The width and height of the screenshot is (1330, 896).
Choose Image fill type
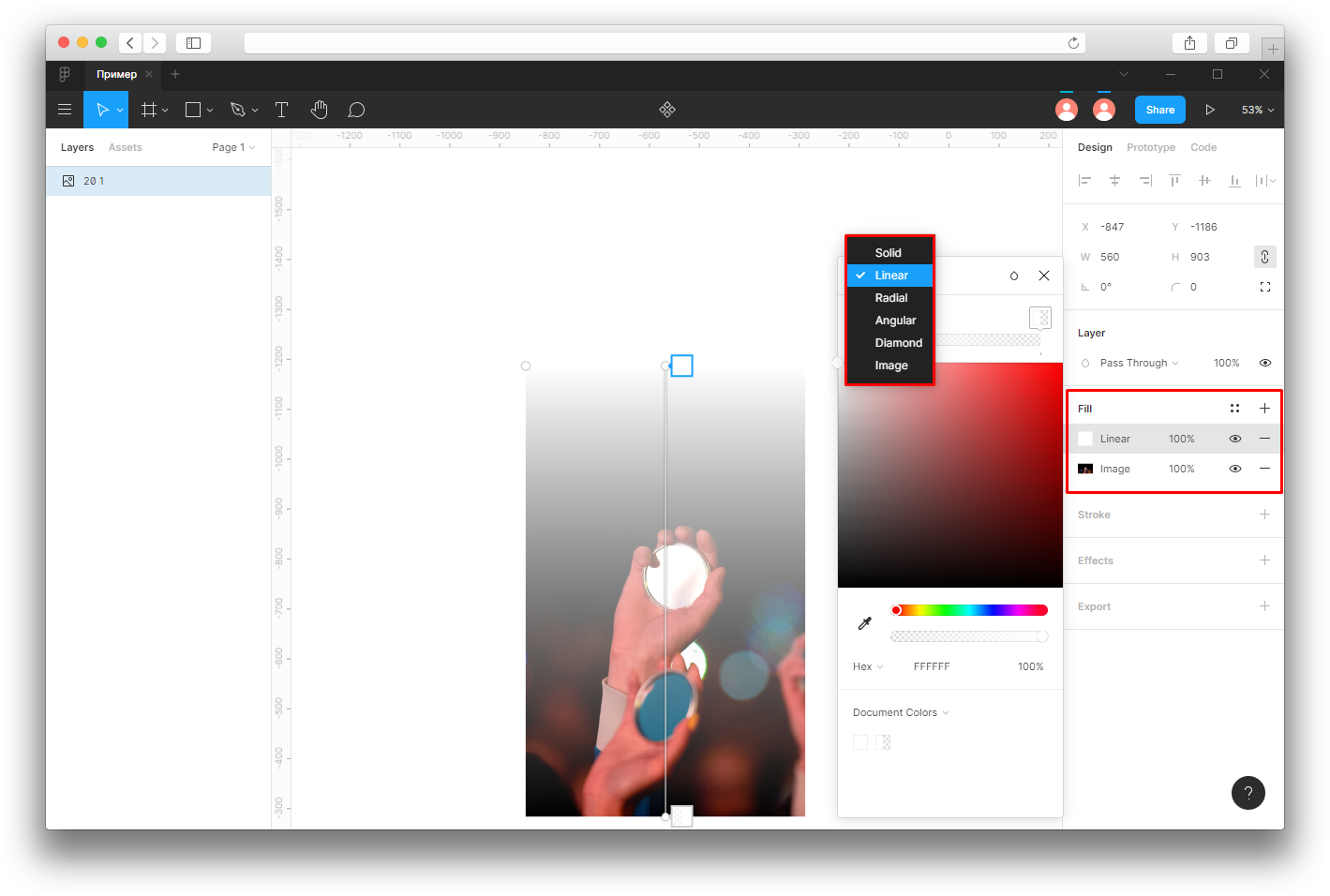click(x=889, y=366)
